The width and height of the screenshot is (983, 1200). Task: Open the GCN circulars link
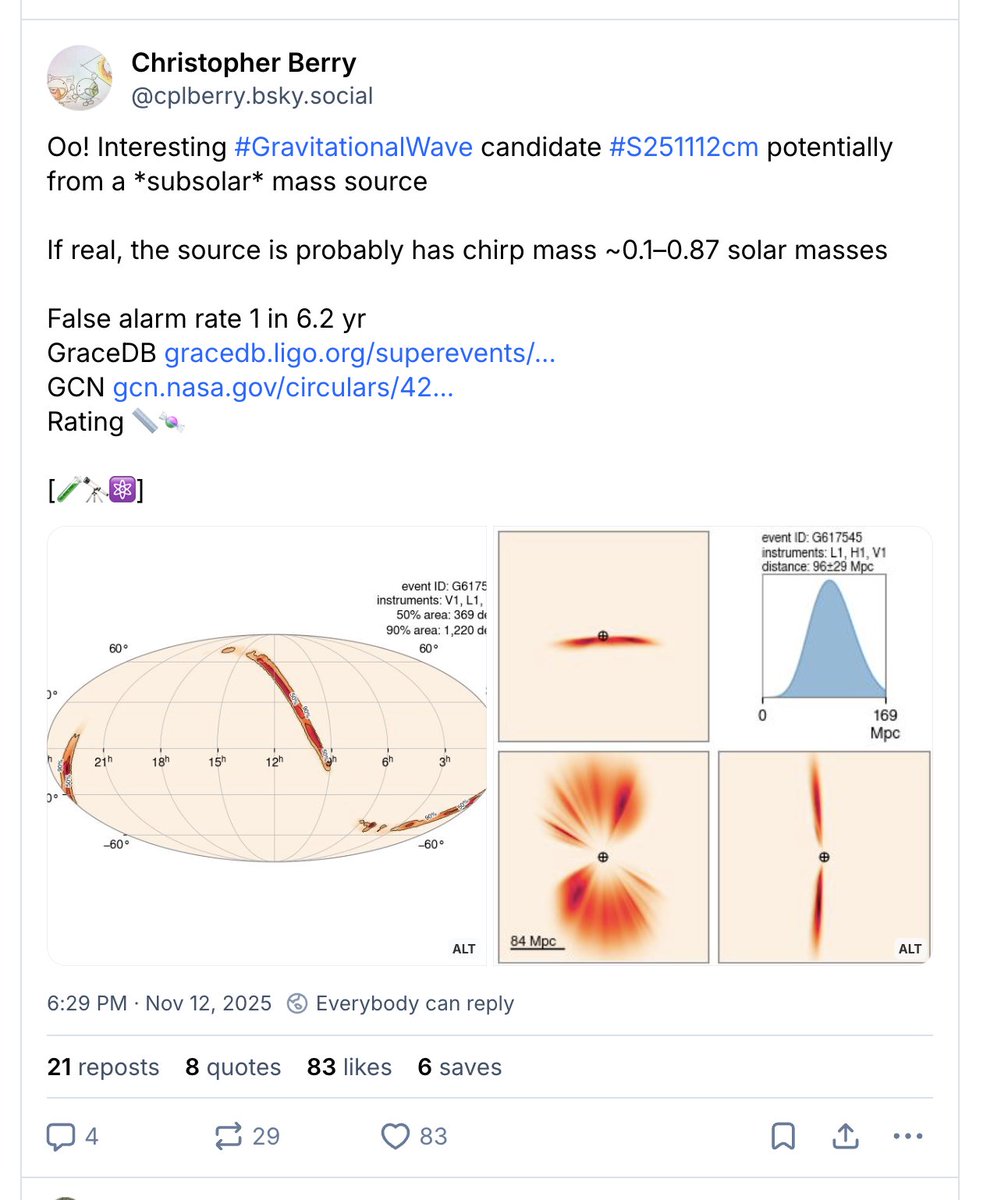(x=283, y=387)
